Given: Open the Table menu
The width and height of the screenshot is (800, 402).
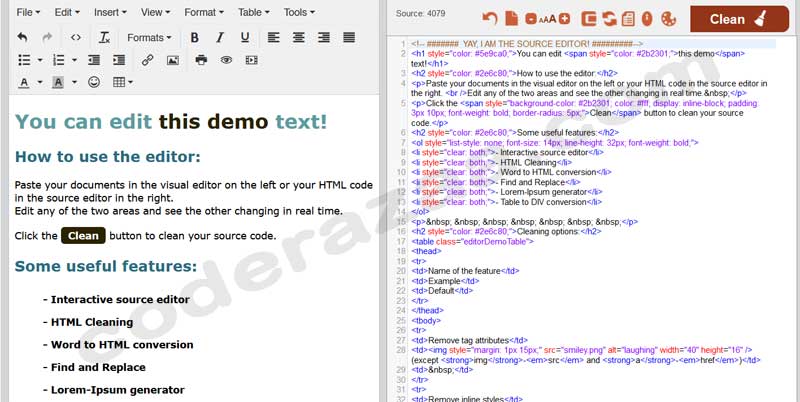Looking at the screenshot, I should click(254, 12).
